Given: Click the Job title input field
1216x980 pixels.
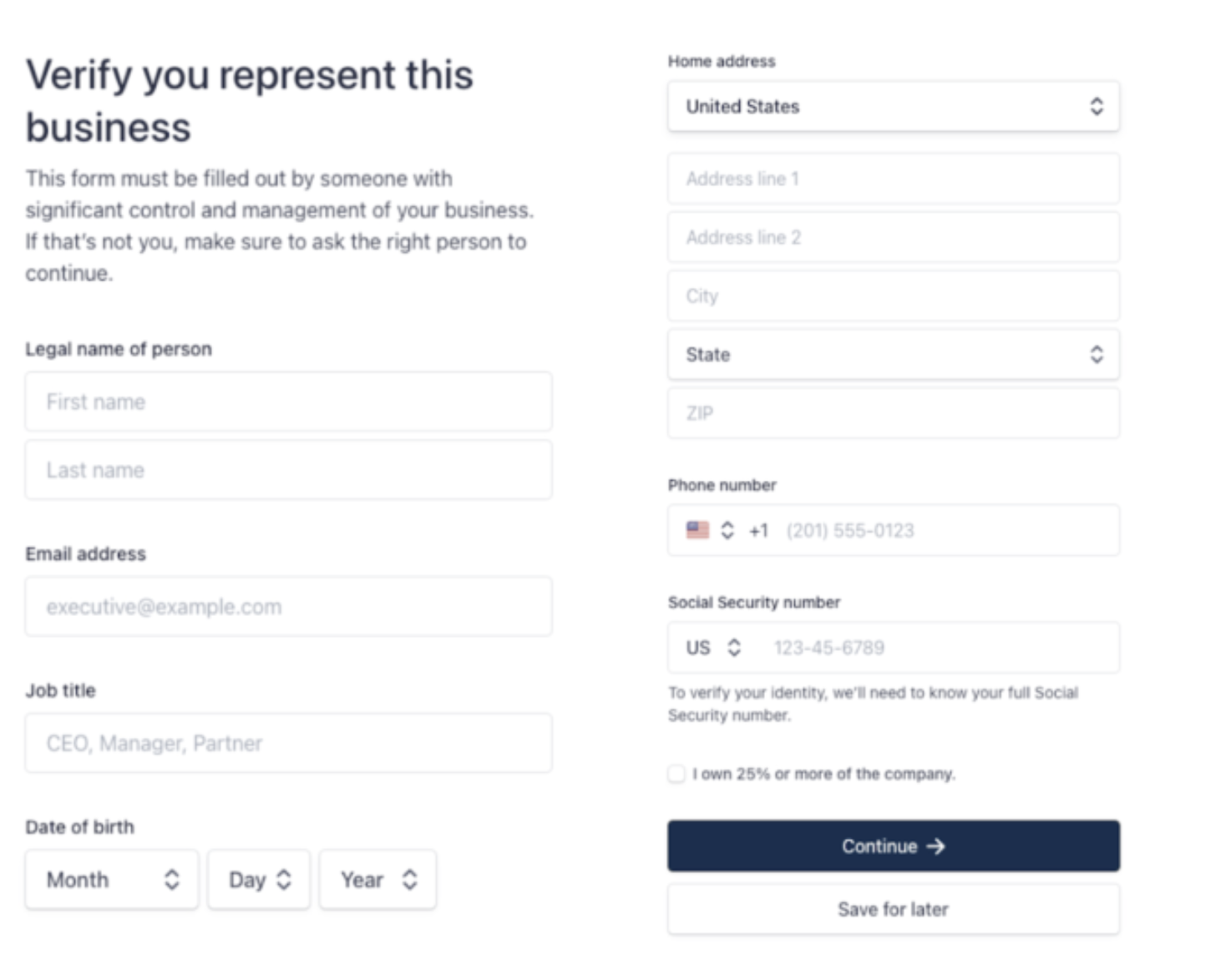Looking at the screenshot, I should (x=288, y=743).
